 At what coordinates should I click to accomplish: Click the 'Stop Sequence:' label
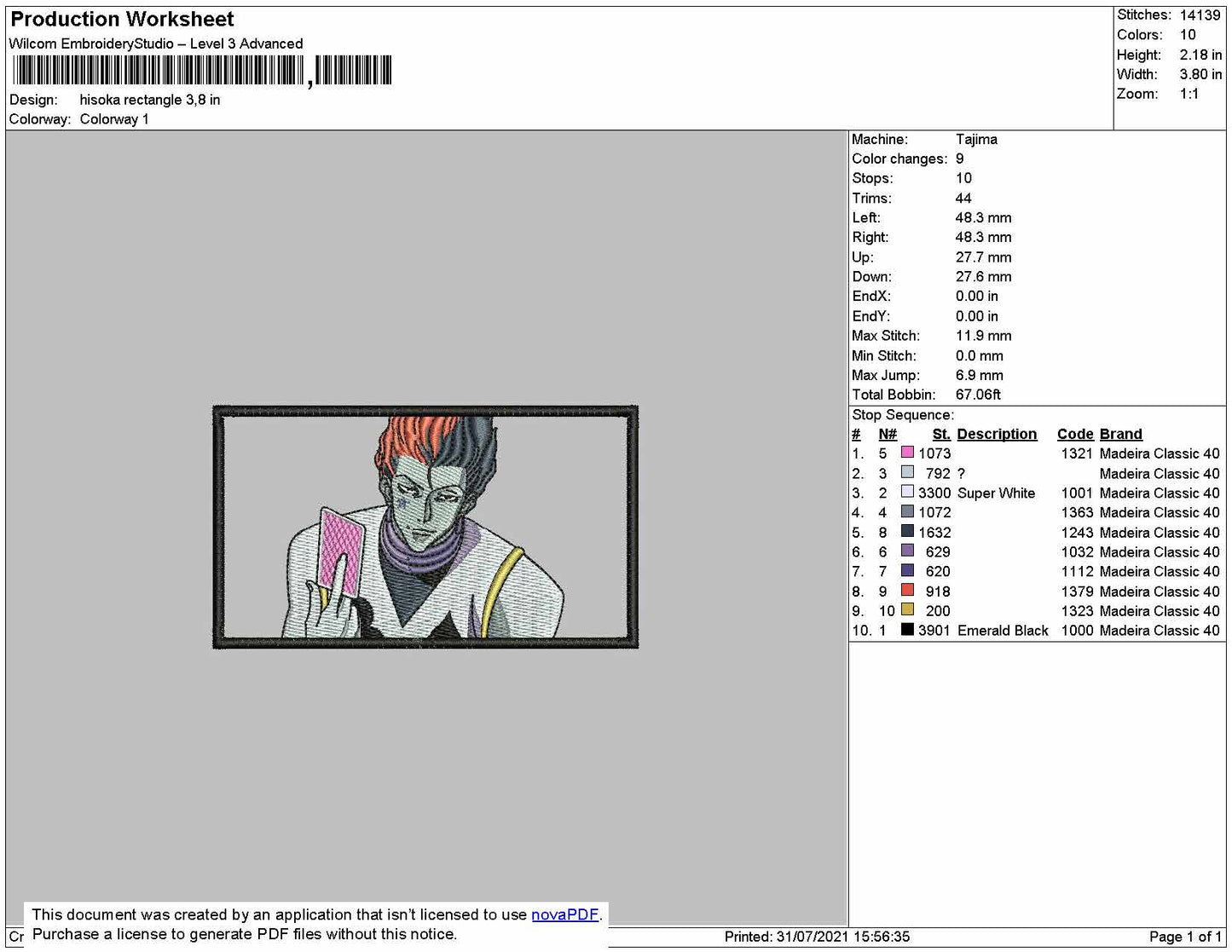(903, 415)
